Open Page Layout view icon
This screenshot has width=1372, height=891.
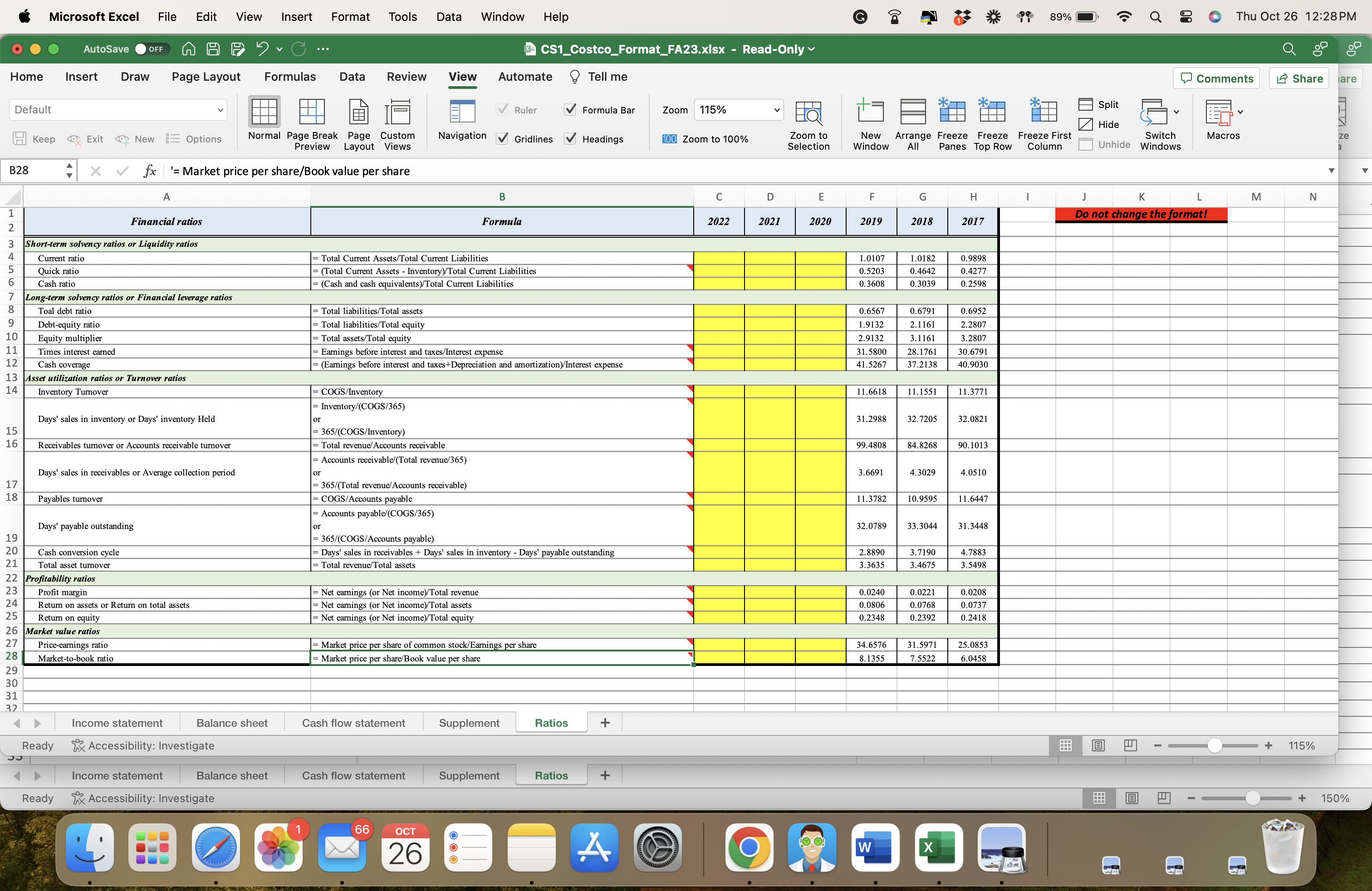(358, 112)
